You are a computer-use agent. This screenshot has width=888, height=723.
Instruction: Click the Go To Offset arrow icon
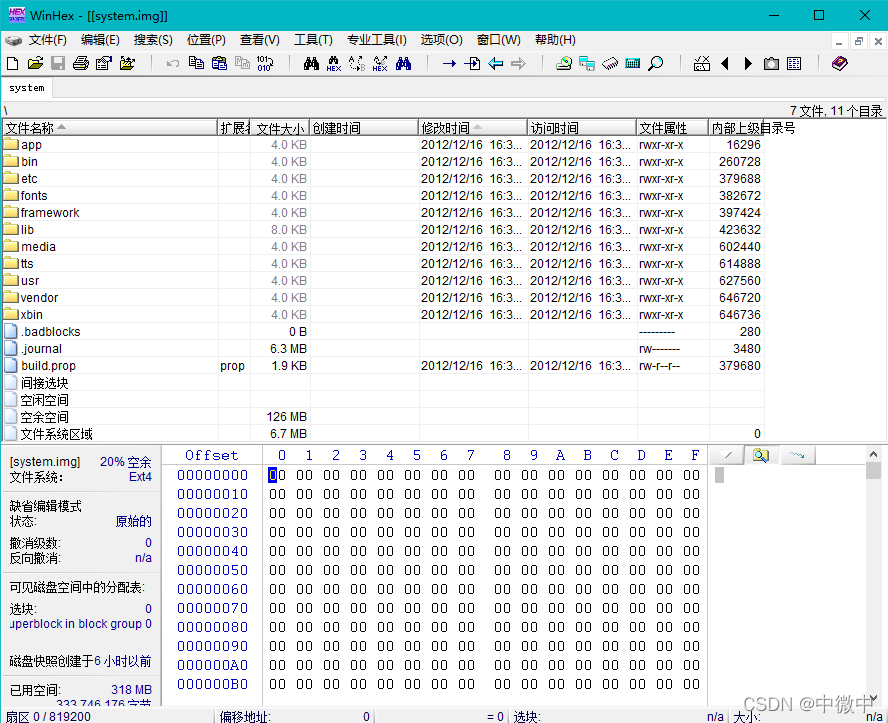point(449,63)
